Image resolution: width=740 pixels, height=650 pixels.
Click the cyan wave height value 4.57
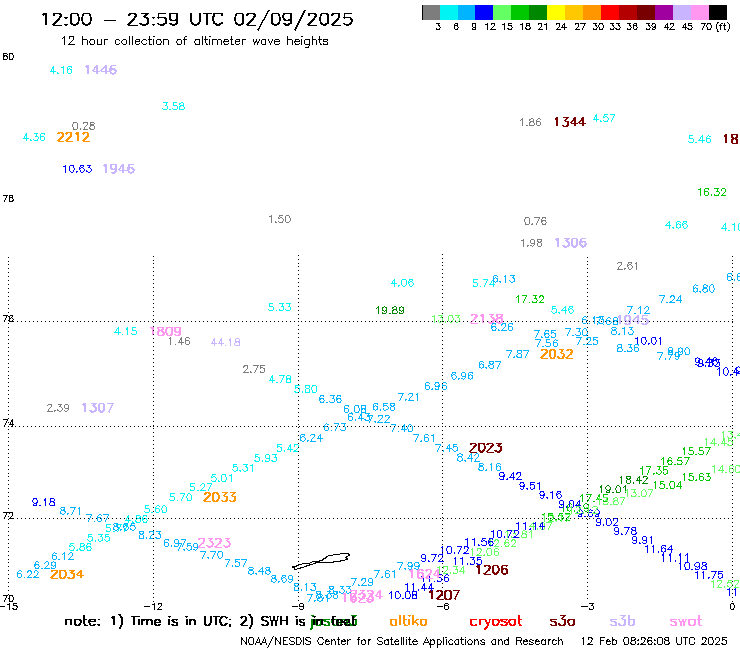604,118
